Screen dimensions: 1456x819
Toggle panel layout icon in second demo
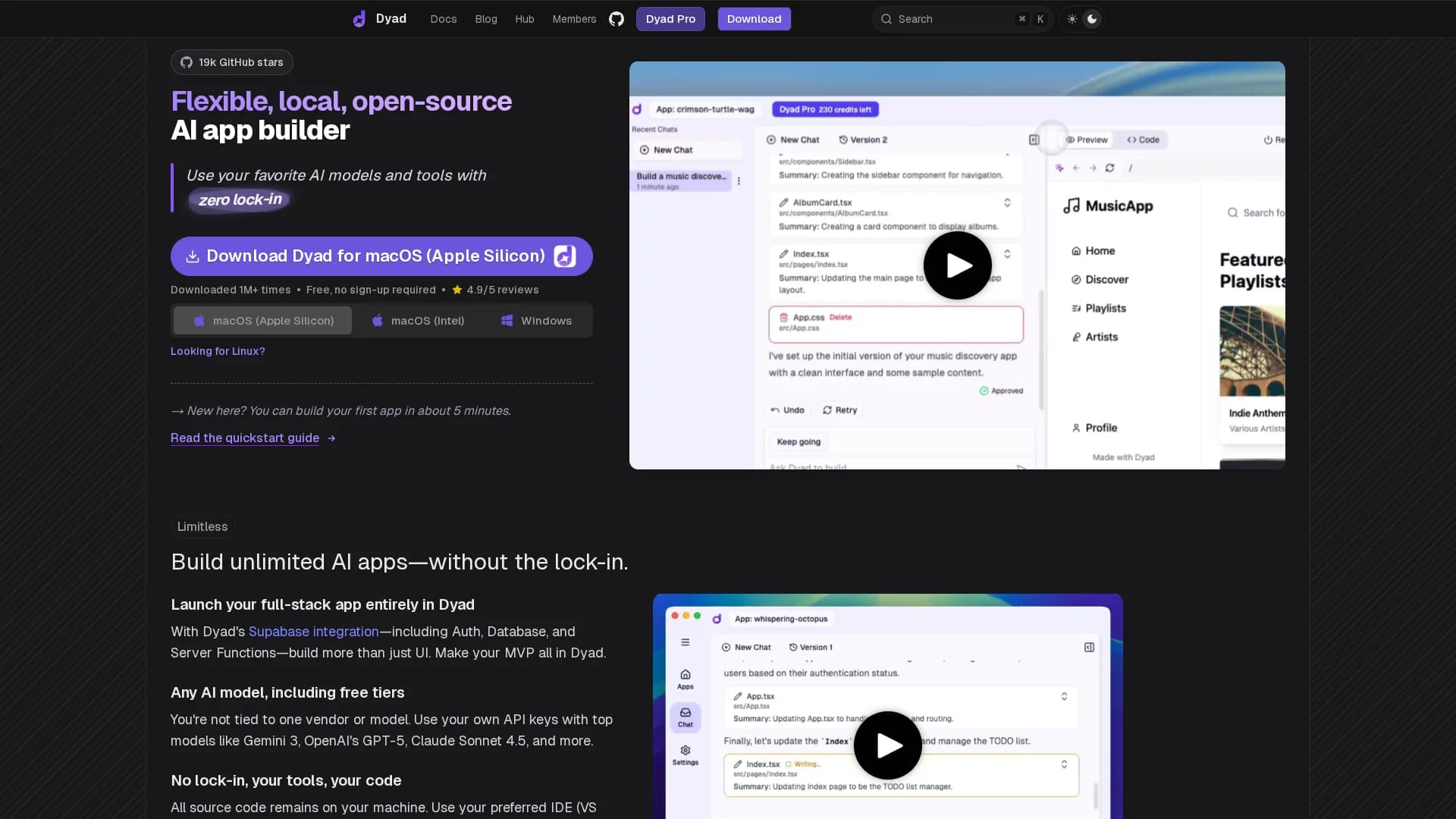click(x=1089, y=648)
